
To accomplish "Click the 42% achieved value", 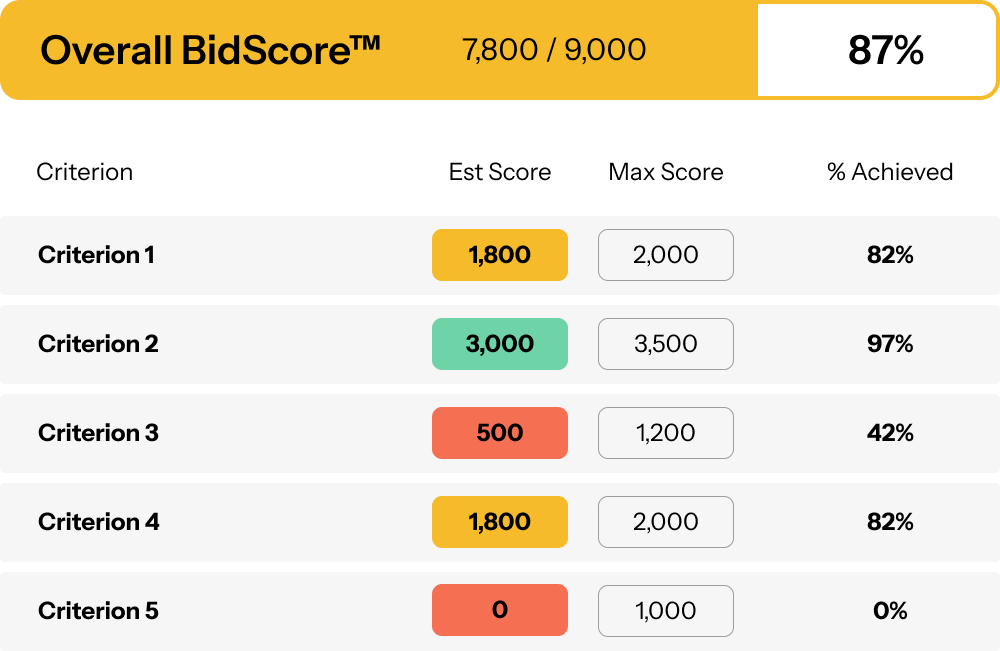I will (x=890, y=433).
